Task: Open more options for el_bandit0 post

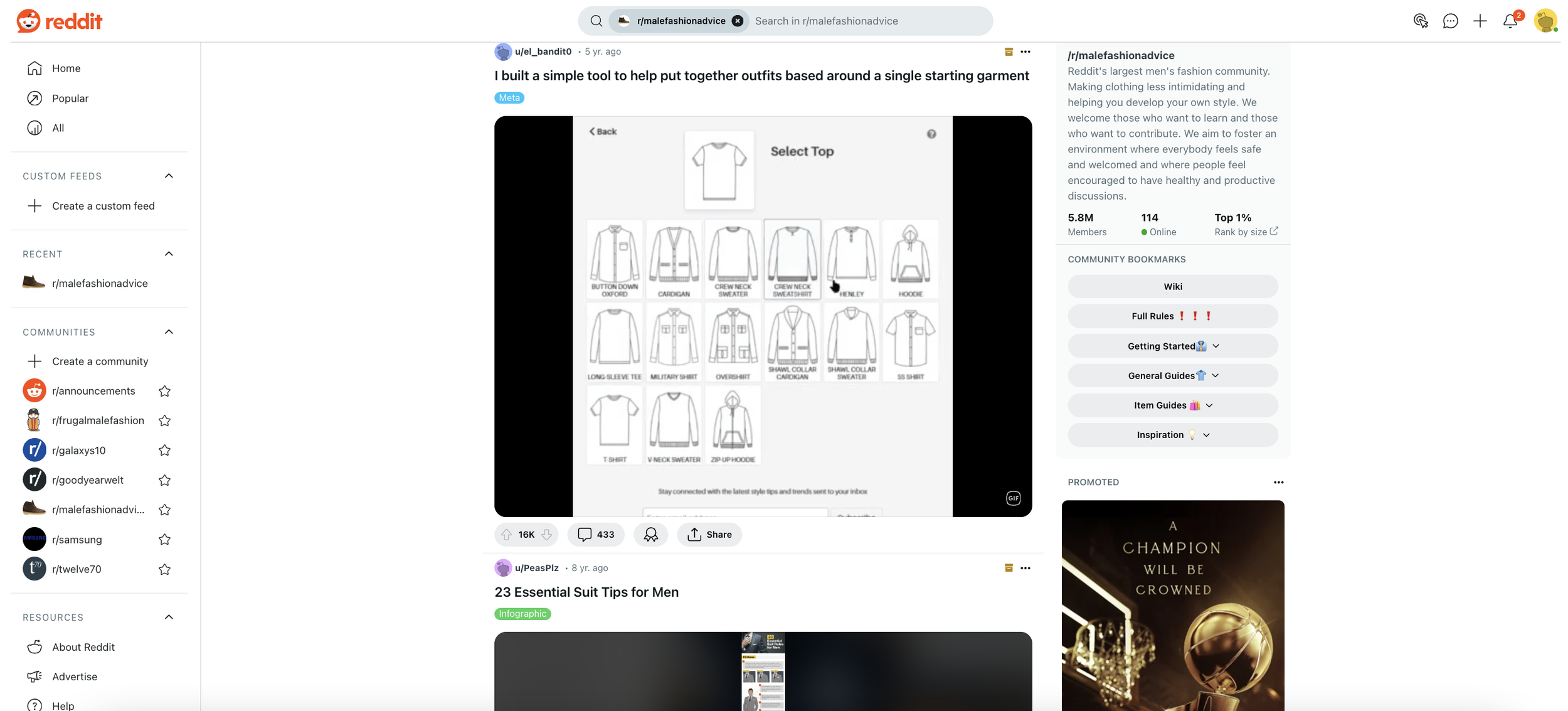Action: pos(1025,52)
